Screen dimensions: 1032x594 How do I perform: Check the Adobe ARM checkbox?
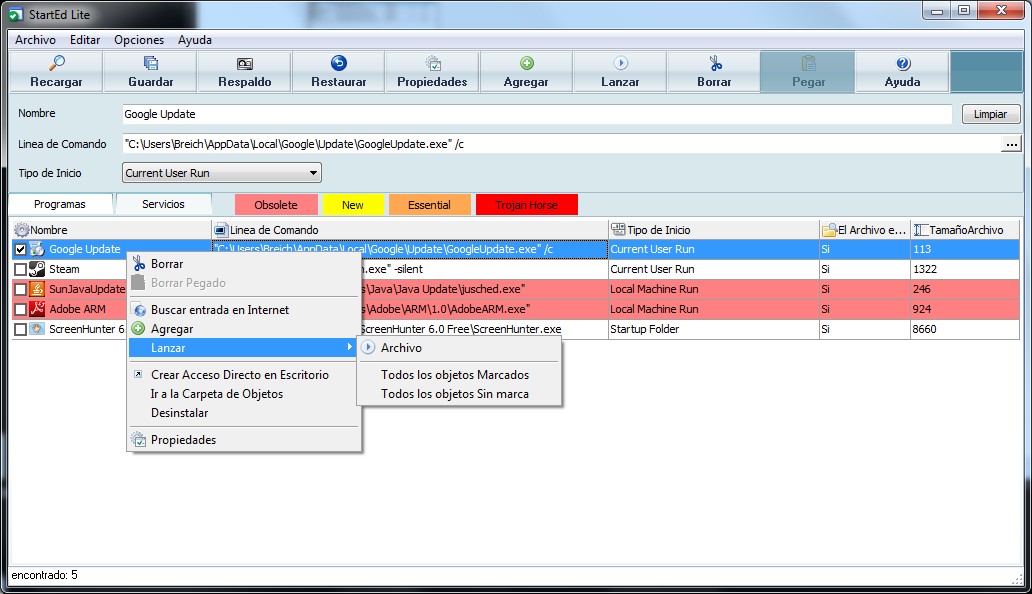(x=20, y=309)
